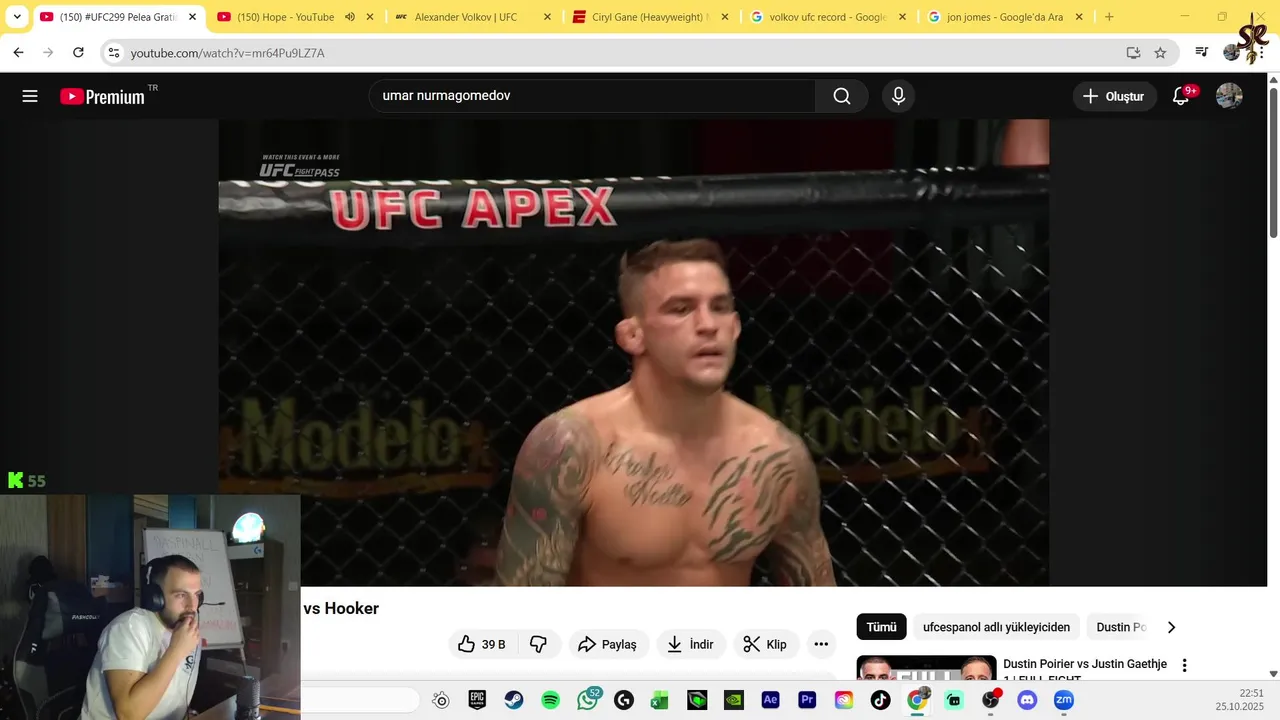Open options for Poirier vs Gaethje video
The width and height of the screenshot is (1280, 720).
pos(1185,665)
